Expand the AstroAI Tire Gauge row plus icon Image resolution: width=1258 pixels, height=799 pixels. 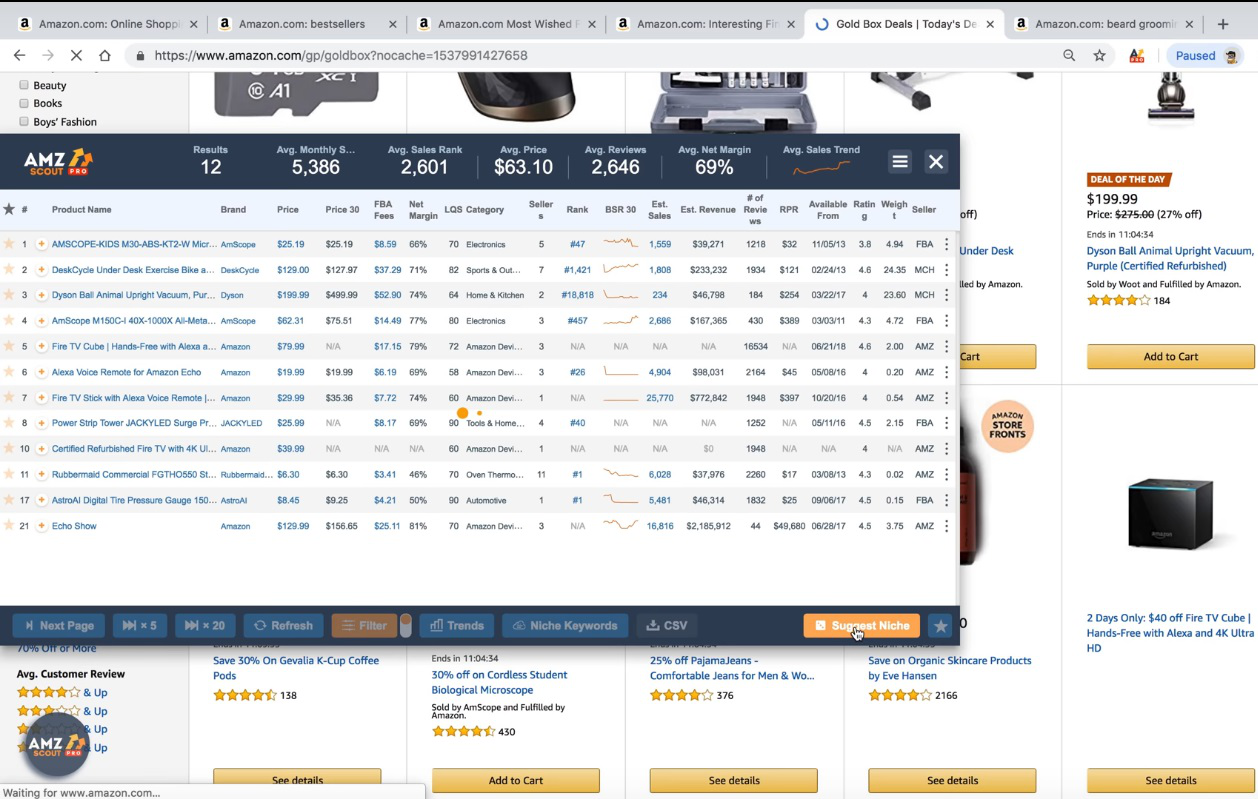click(x=41, y=500)
